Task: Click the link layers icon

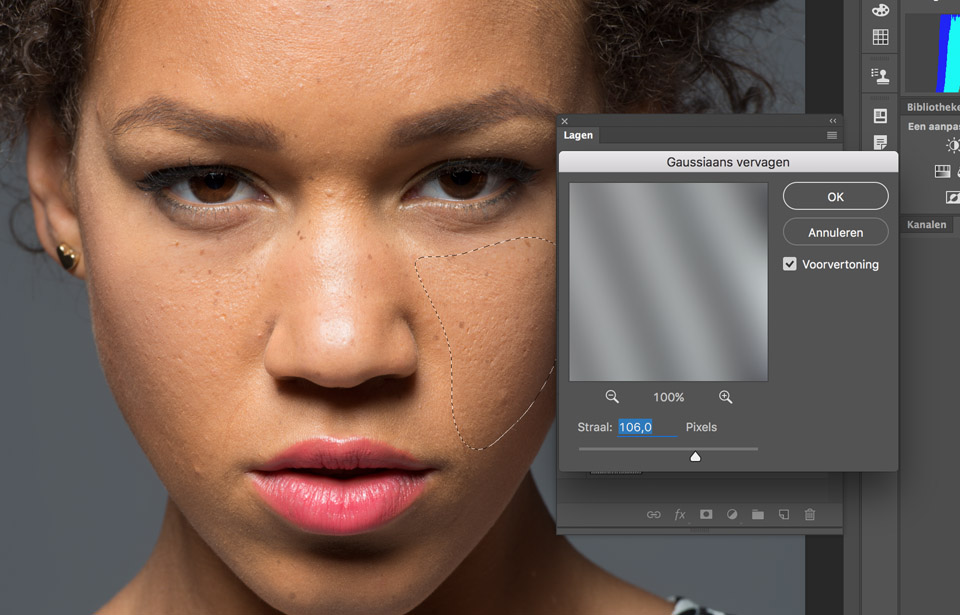Action: coord(653,515)
